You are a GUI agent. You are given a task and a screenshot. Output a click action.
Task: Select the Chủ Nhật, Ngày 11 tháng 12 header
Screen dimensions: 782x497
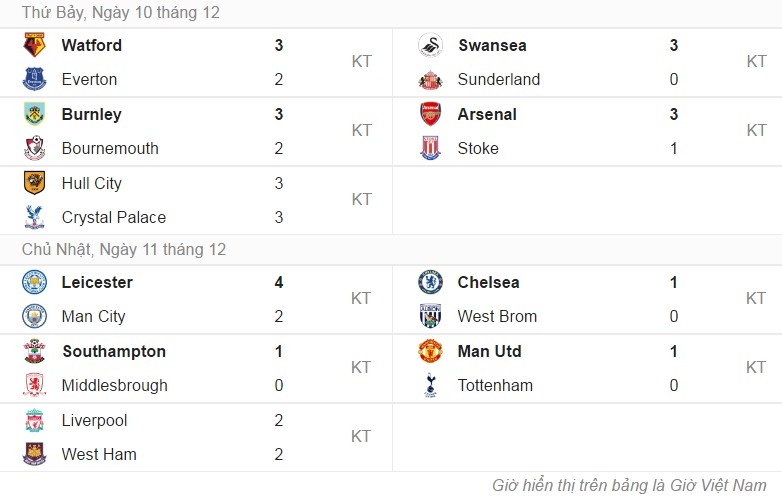(124, 249)
